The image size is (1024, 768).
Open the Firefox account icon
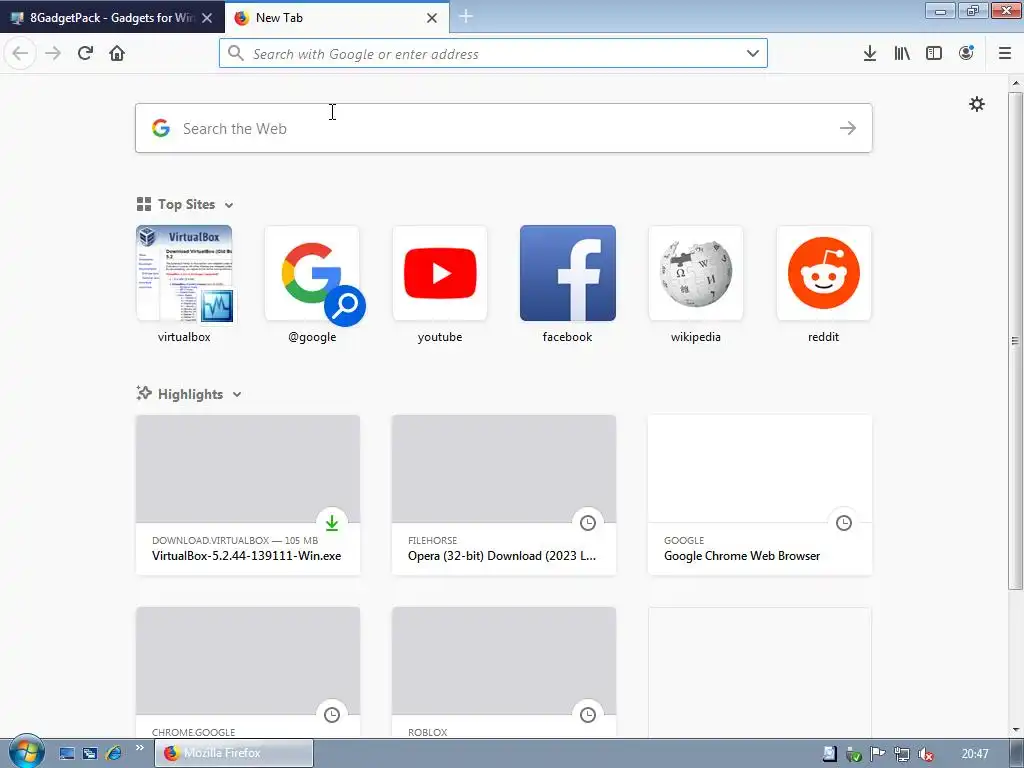tap(966, 53)
